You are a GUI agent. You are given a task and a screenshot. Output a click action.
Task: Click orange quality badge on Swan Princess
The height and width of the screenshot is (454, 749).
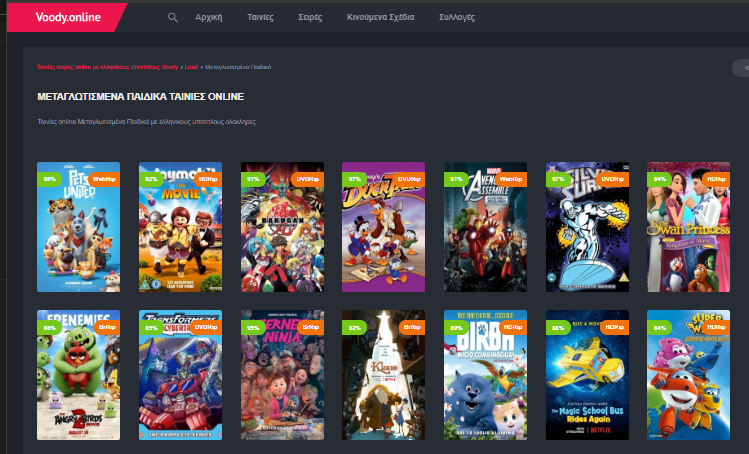point(716,179)
